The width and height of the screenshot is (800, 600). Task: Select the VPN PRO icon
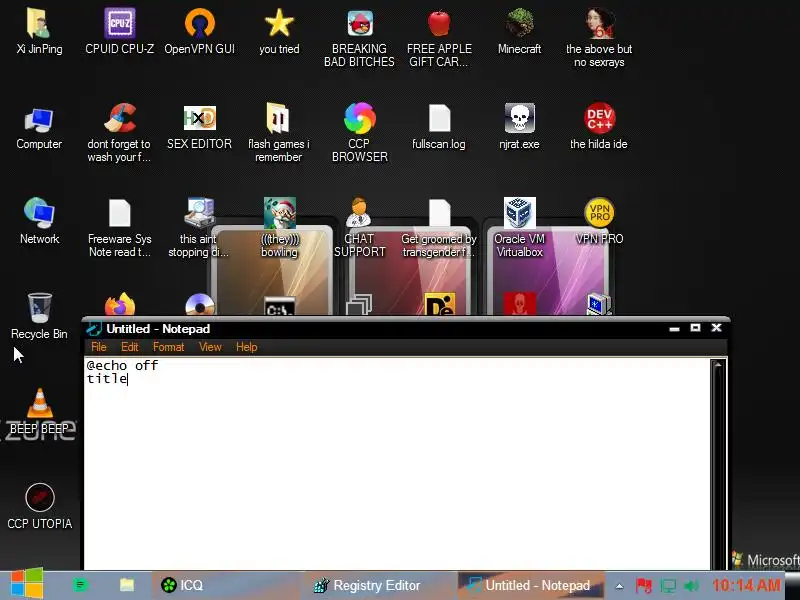pos(599,213)
